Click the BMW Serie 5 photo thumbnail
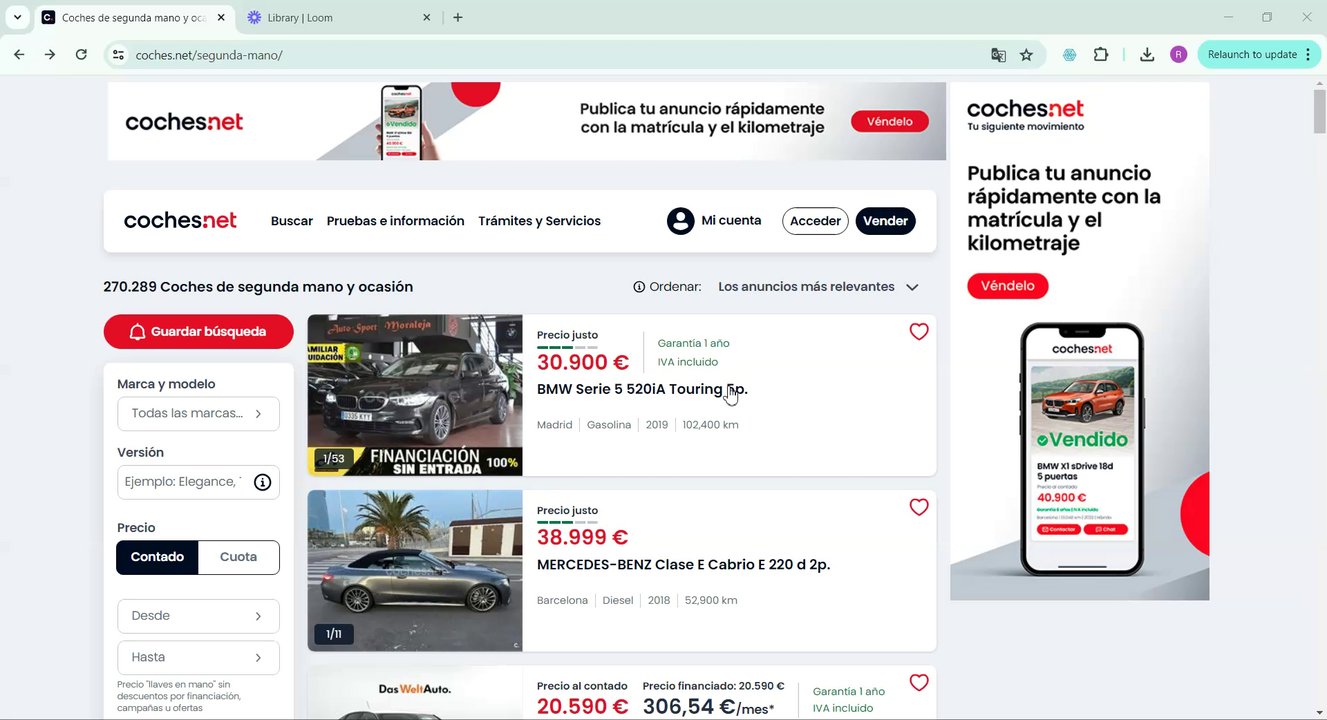Image resolution: width=1327 pixels, height=720 pixels. click(x=415, y=395)
